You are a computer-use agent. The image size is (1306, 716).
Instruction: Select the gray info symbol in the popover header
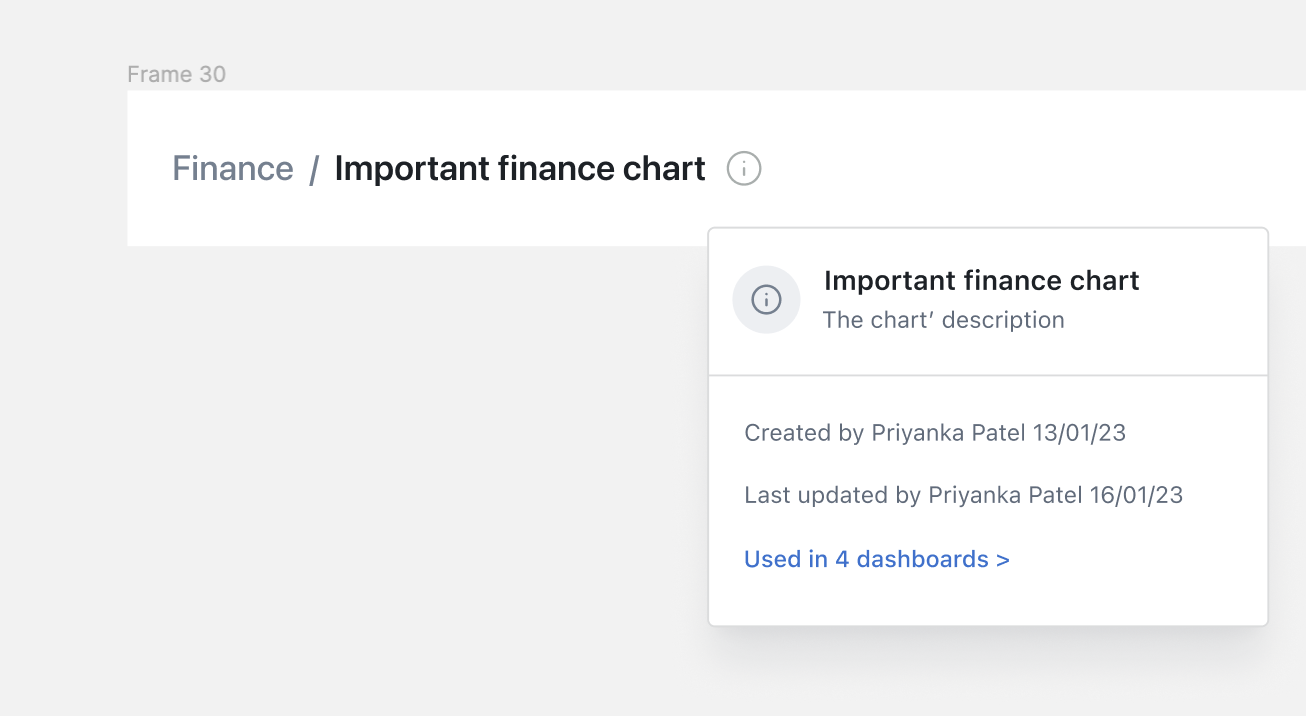(766, 299)
